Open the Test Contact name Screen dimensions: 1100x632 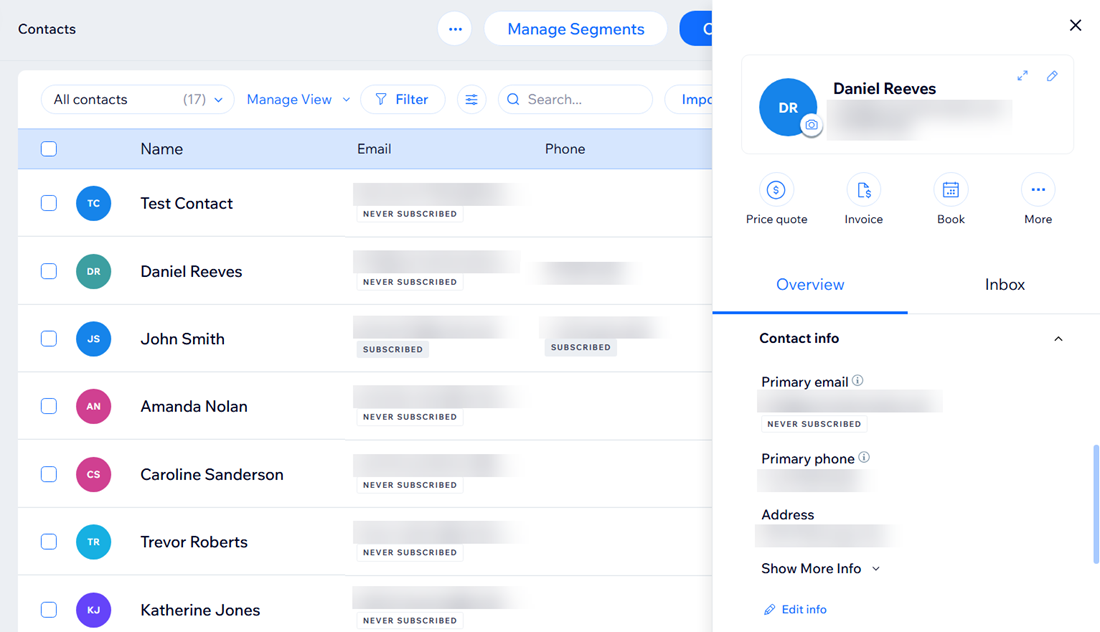pos(187,203)
